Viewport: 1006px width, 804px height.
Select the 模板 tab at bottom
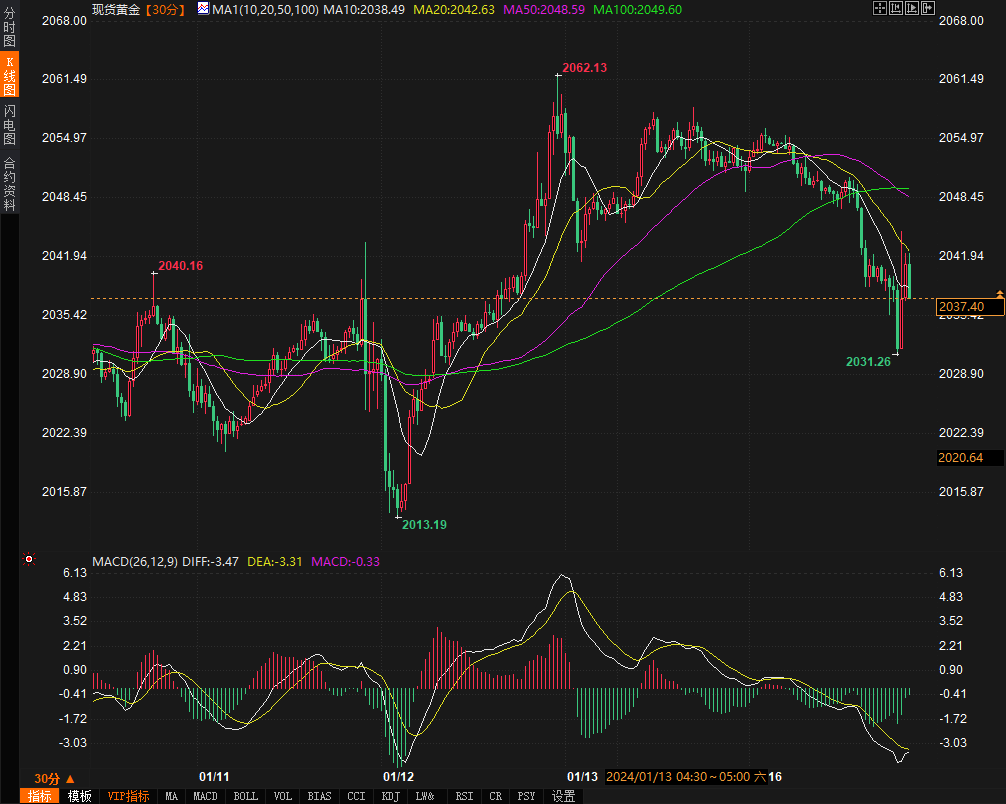tap(80, 796)
